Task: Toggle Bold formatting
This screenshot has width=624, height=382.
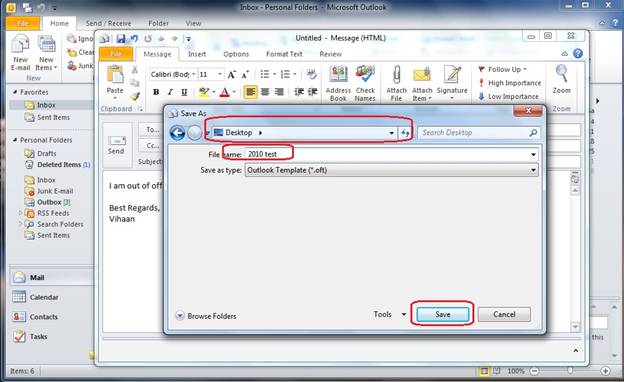Action: pyautogui.click(x=156, y=92)
